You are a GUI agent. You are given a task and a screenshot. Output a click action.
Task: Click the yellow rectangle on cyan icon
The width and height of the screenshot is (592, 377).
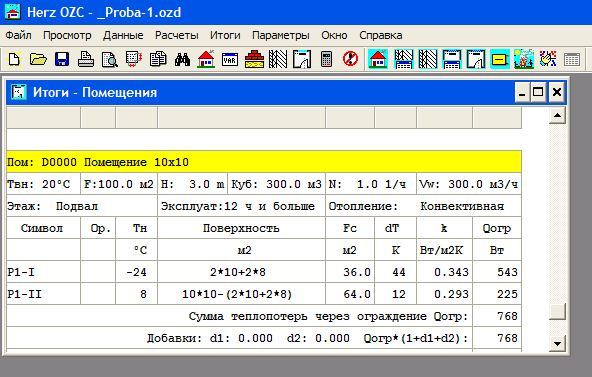coord(500,59)
